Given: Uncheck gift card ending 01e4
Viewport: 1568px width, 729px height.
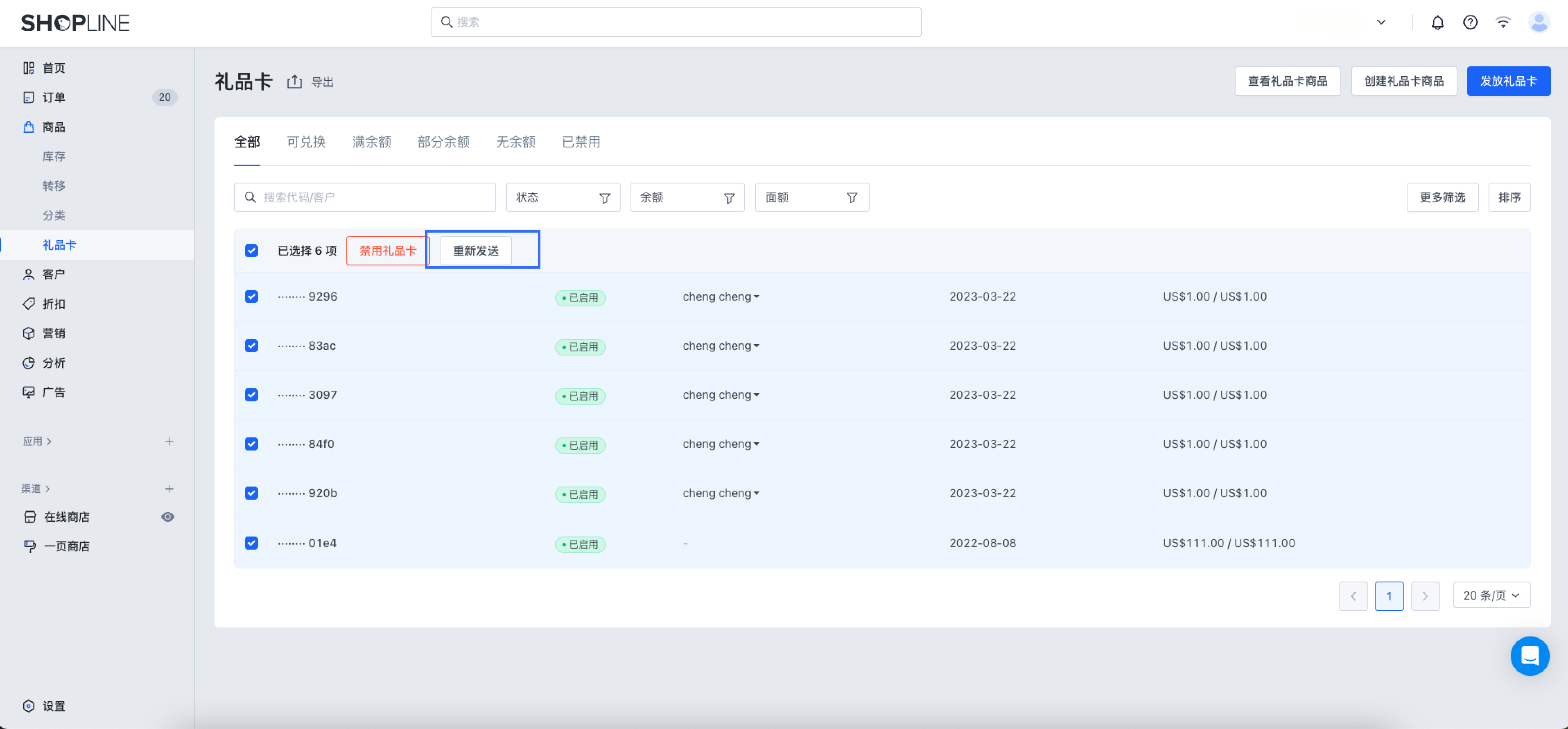Looking at the screenshot, I should click(251, 543).
